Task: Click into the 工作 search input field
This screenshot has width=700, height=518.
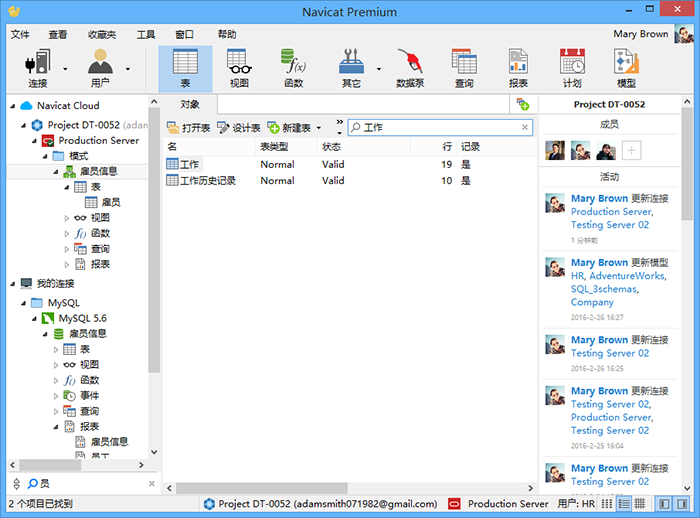Action: click(x=440, y=128)
